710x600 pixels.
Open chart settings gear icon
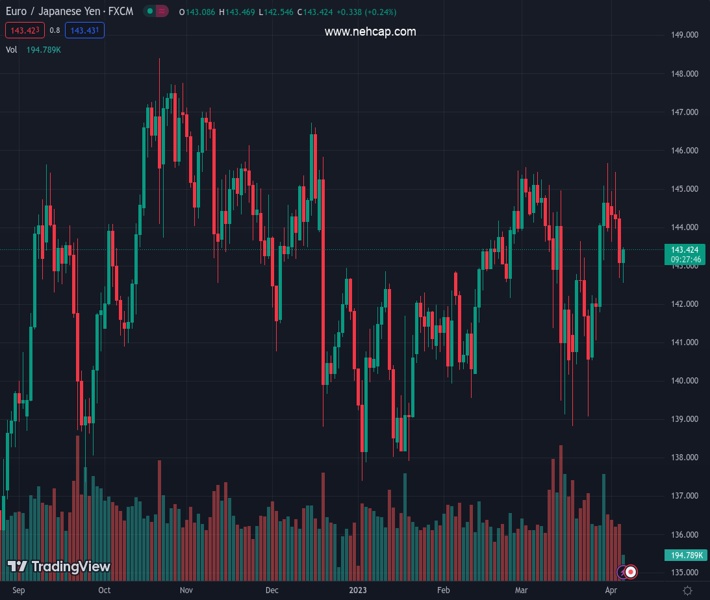coord(687,591)
